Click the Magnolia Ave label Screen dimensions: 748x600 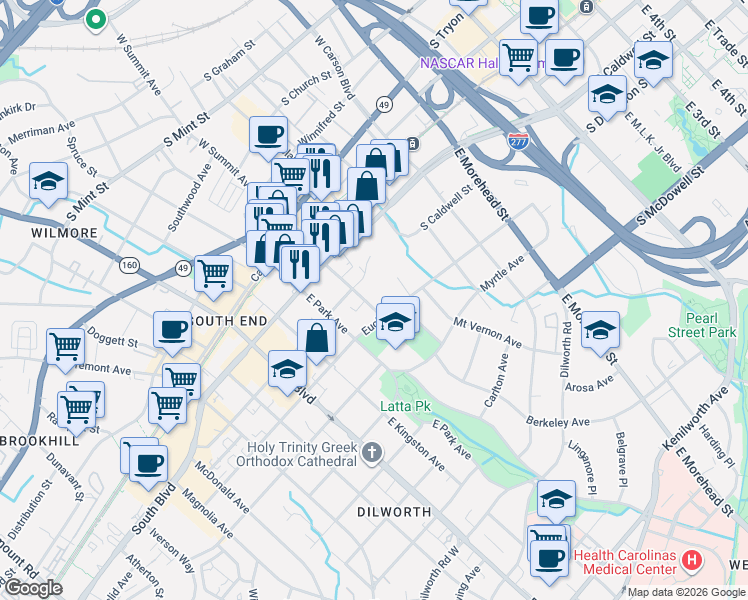coord(208,515)
